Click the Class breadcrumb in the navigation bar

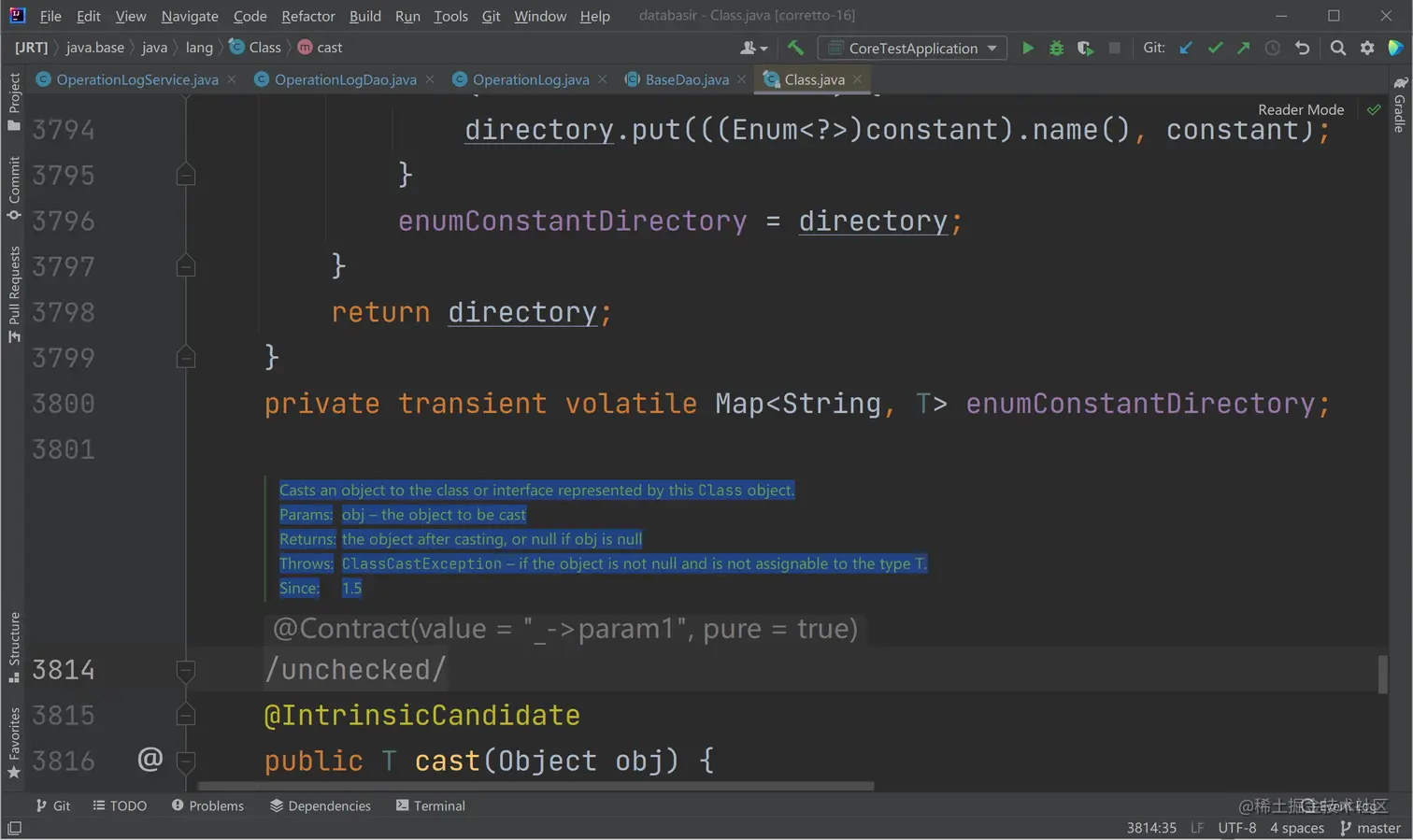pyautogui.click(x=255, y=48)
